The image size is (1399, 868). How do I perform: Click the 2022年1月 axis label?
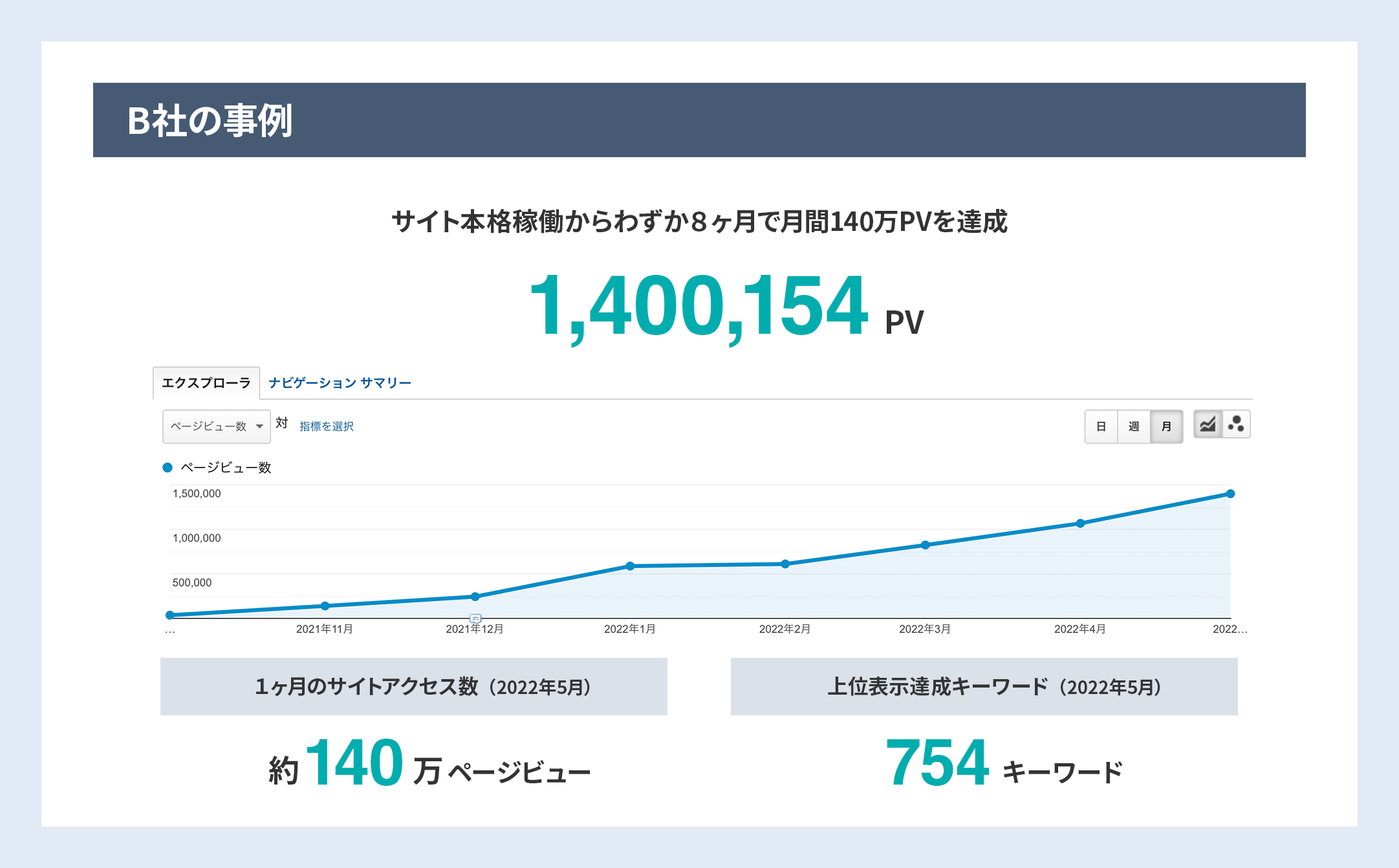(630, 629)
